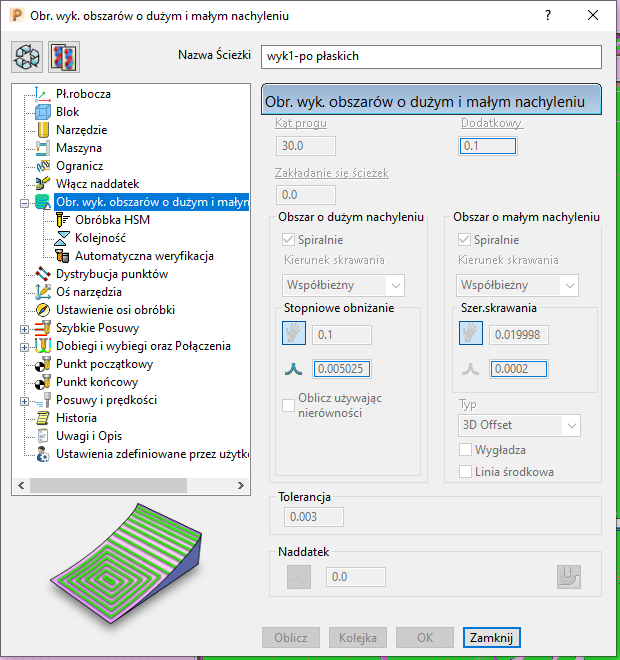
Task: Click the Kolejność order icon
Action: [x=62, y=238]
